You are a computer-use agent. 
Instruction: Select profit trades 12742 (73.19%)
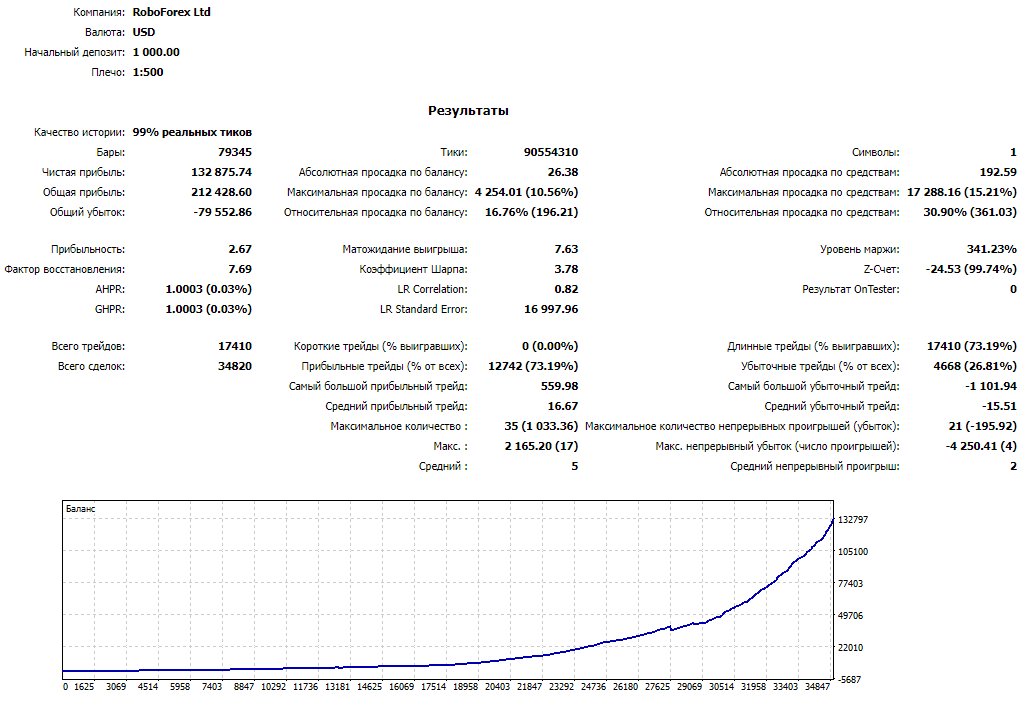pos(533,366)
